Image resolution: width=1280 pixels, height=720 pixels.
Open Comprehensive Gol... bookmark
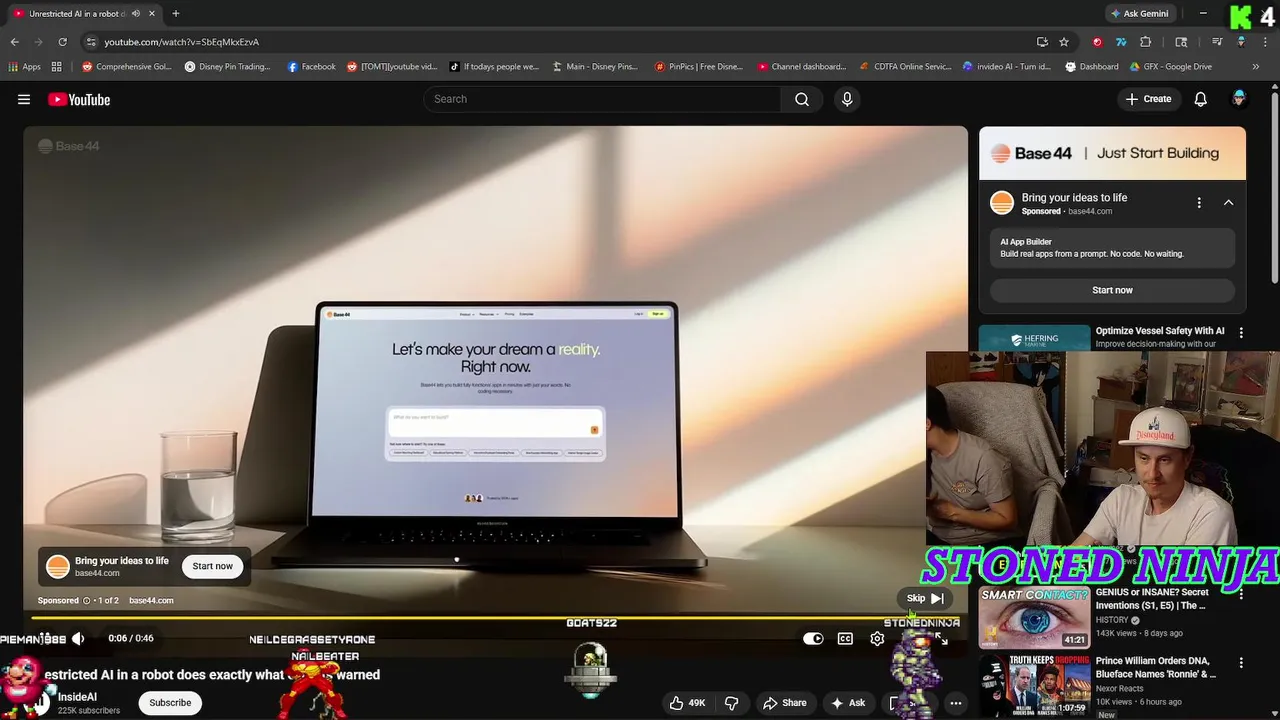tap(127, 67)
